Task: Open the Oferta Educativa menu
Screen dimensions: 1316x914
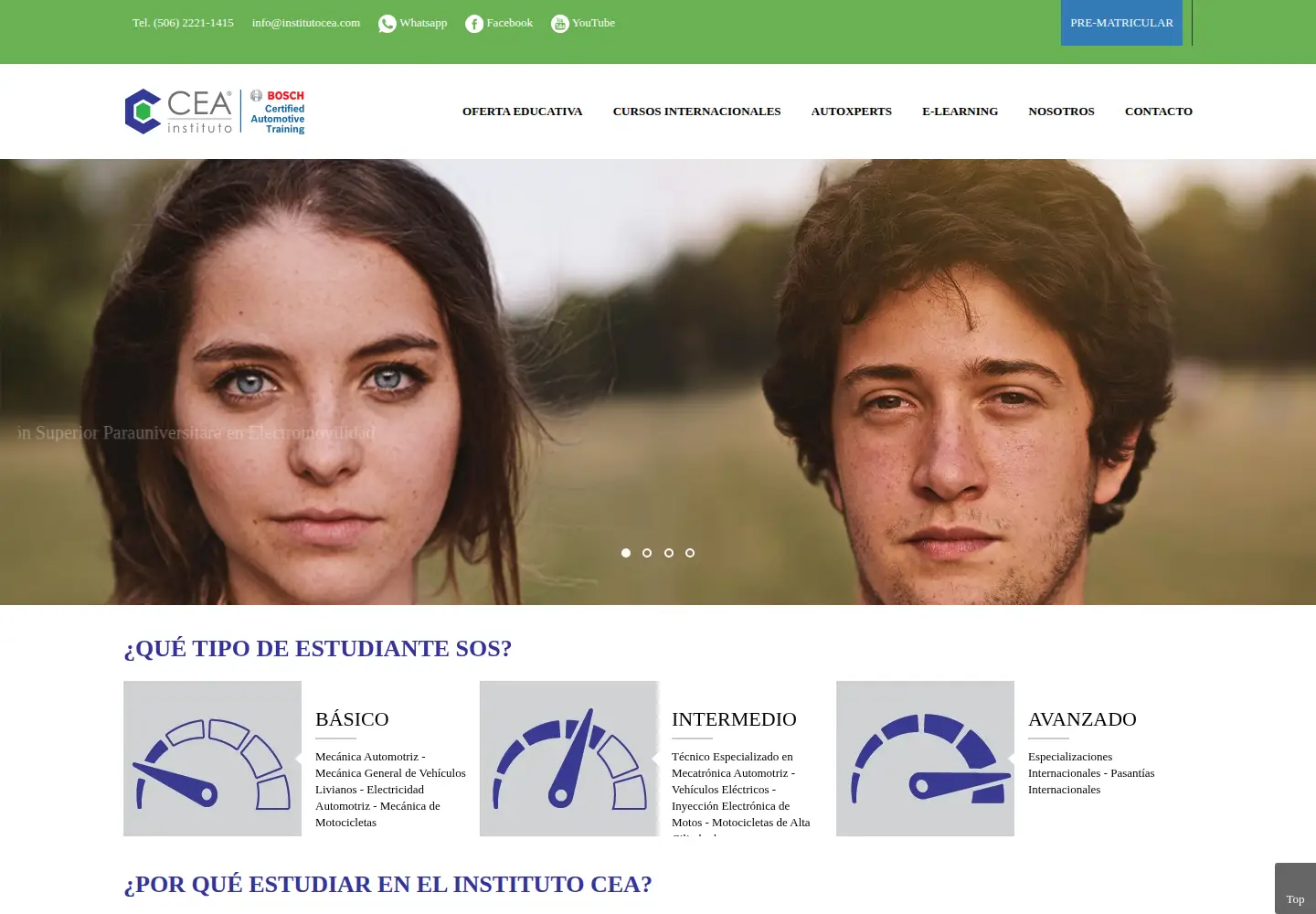Action: click(523, 112)
